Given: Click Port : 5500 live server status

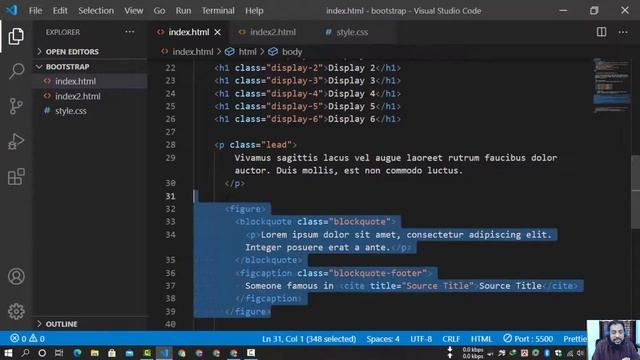Looking at the screenshot, I should (x=528, y=339).
